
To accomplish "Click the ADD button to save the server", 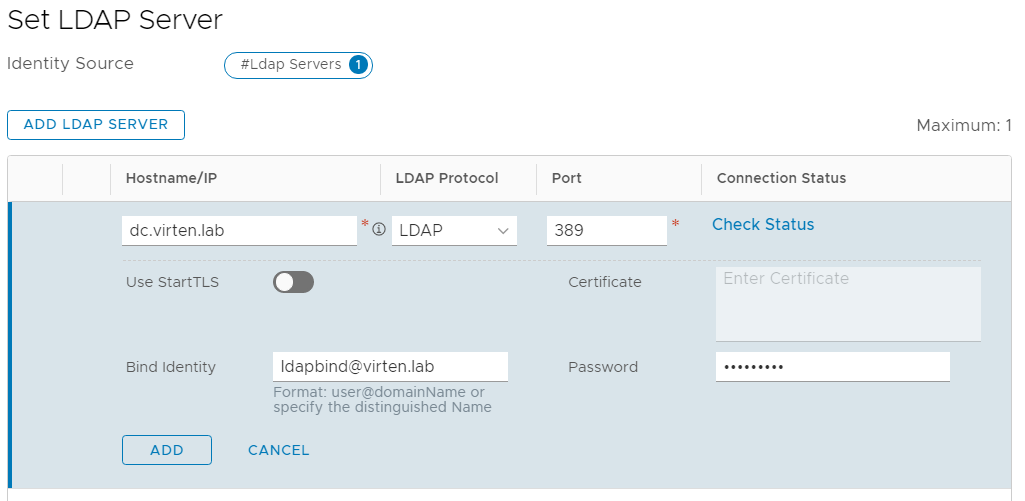I will pyautogui.click(x=167, y=450).
